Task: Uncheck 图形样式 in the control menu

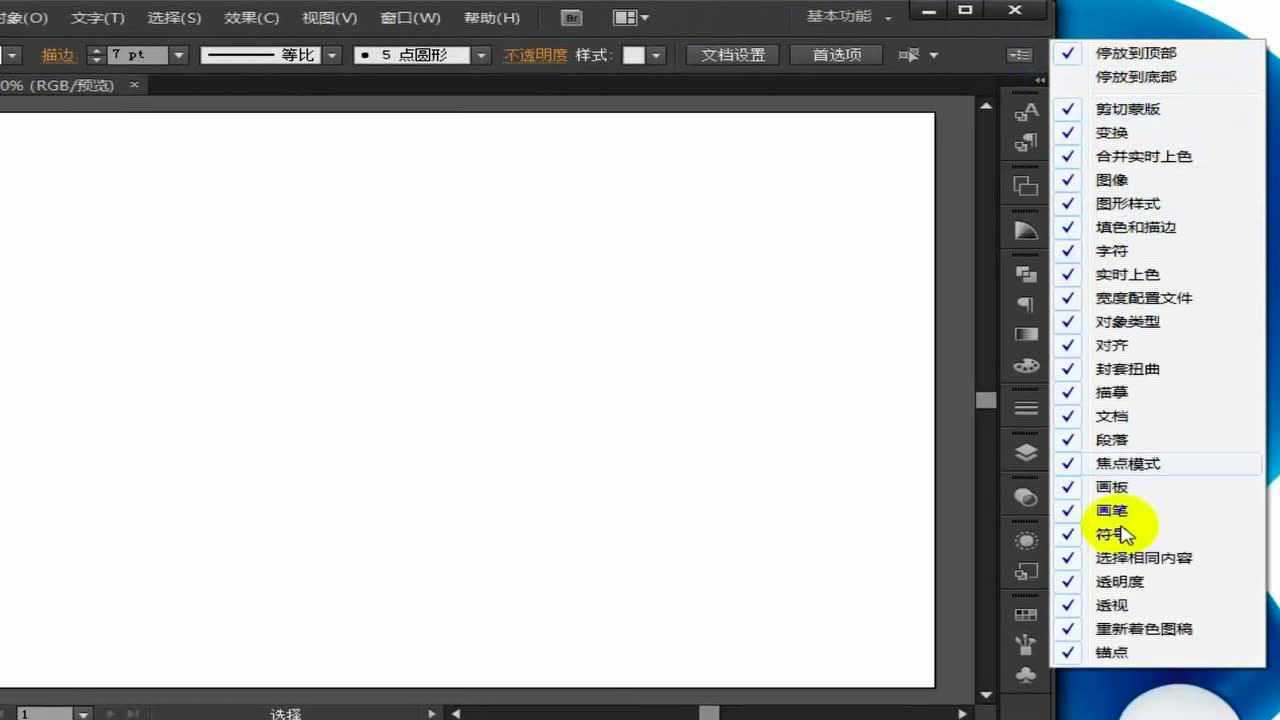Action: pos(1160,204)
